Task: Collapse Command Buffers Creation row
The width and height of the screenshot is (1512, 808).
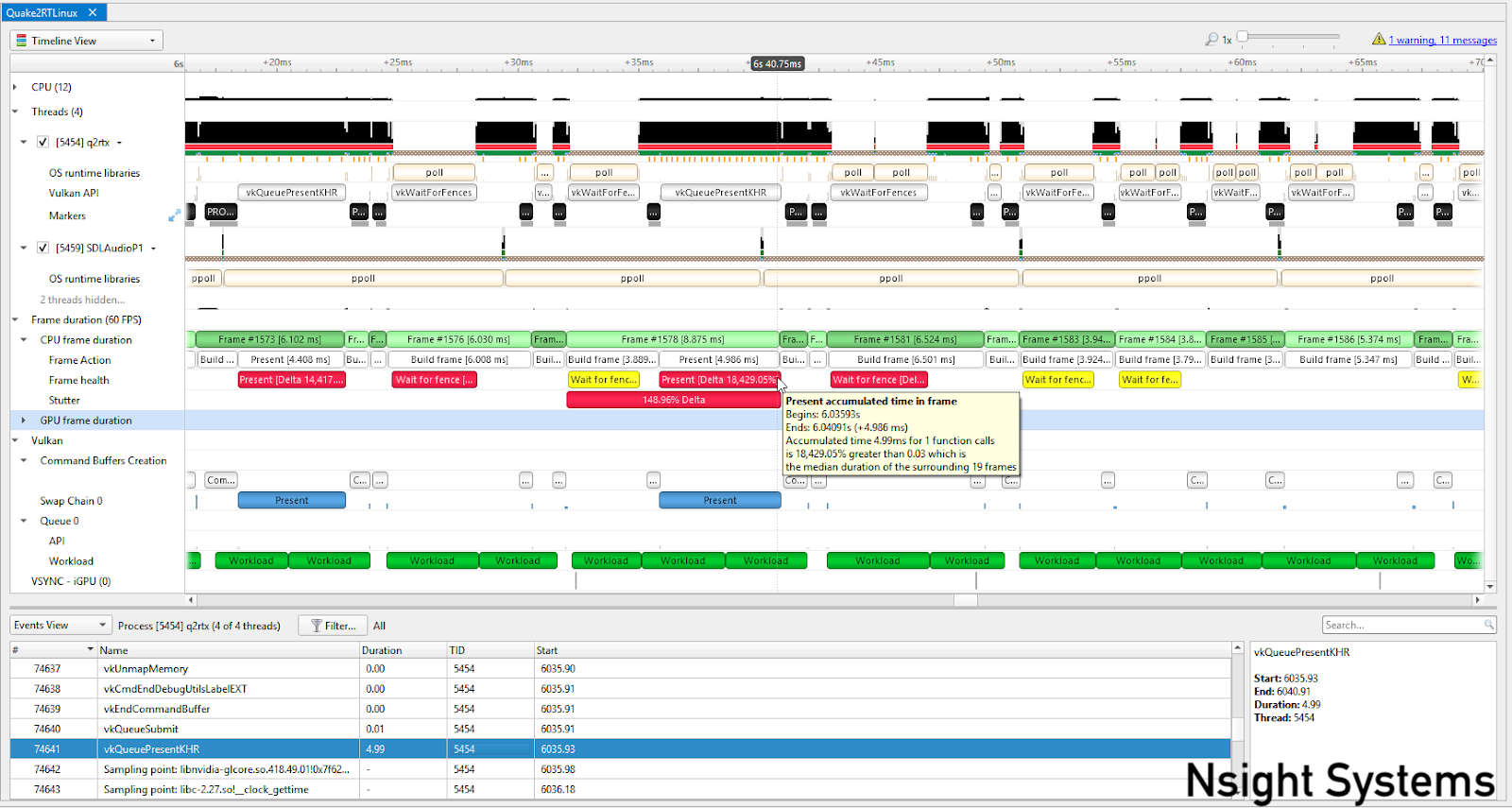Action: 24,460
